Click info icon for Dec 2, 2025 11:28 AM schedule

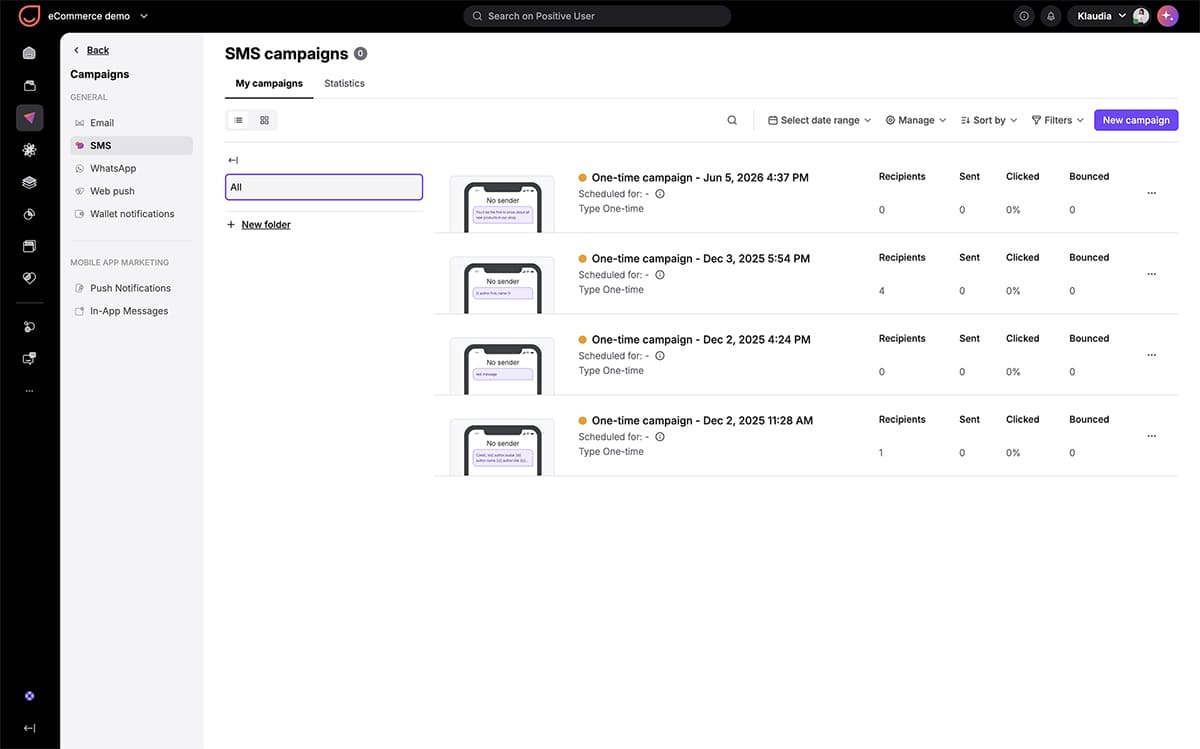click(660, 437)
